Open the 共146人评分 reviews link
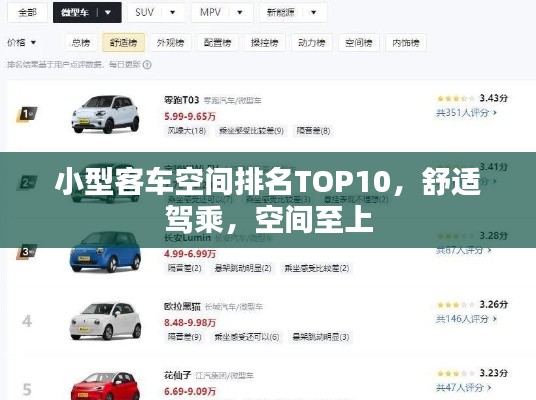 (466, 319)
